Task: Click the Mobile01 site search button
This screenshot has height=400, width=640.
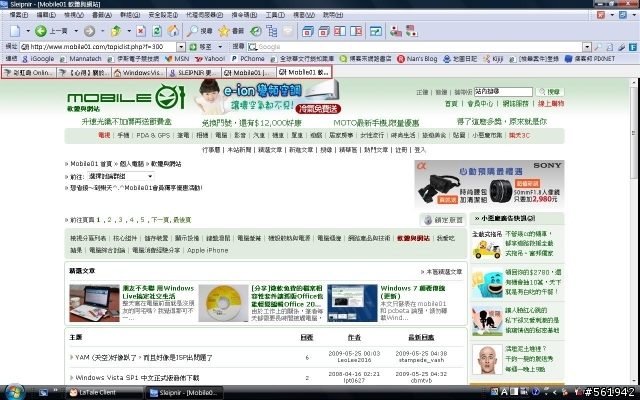Action: pos(549,92)
